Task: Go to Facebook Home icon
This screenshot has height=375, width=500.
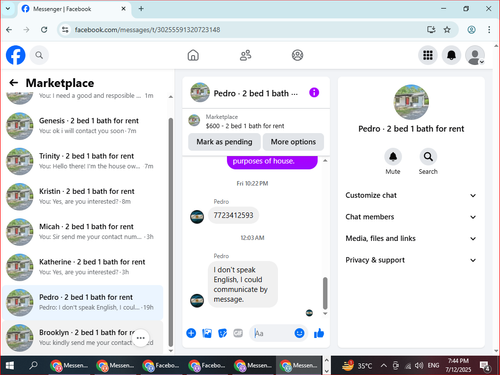Action: 193,55
